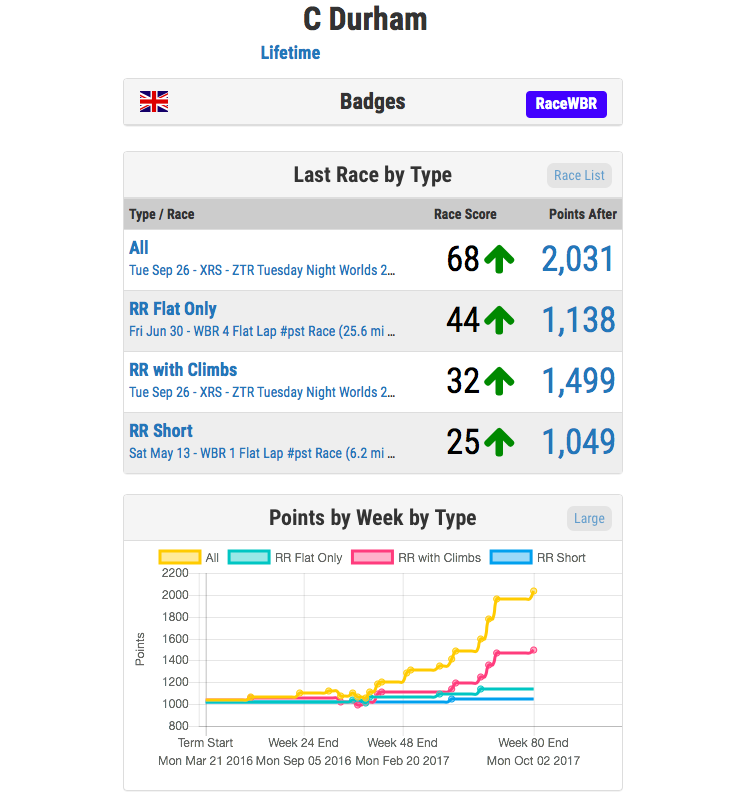Open the RR with Climbs link
This screenshot has height=803, width=756.
click(183, 370)
